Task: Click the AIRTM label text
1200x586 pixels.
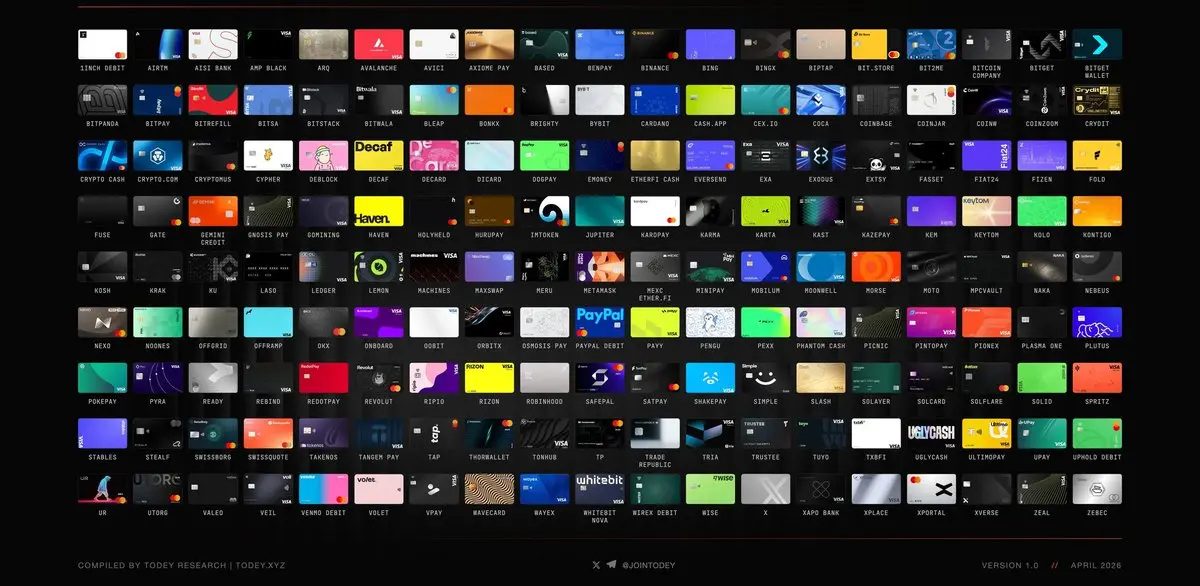Action: click(x=158, y=68)
